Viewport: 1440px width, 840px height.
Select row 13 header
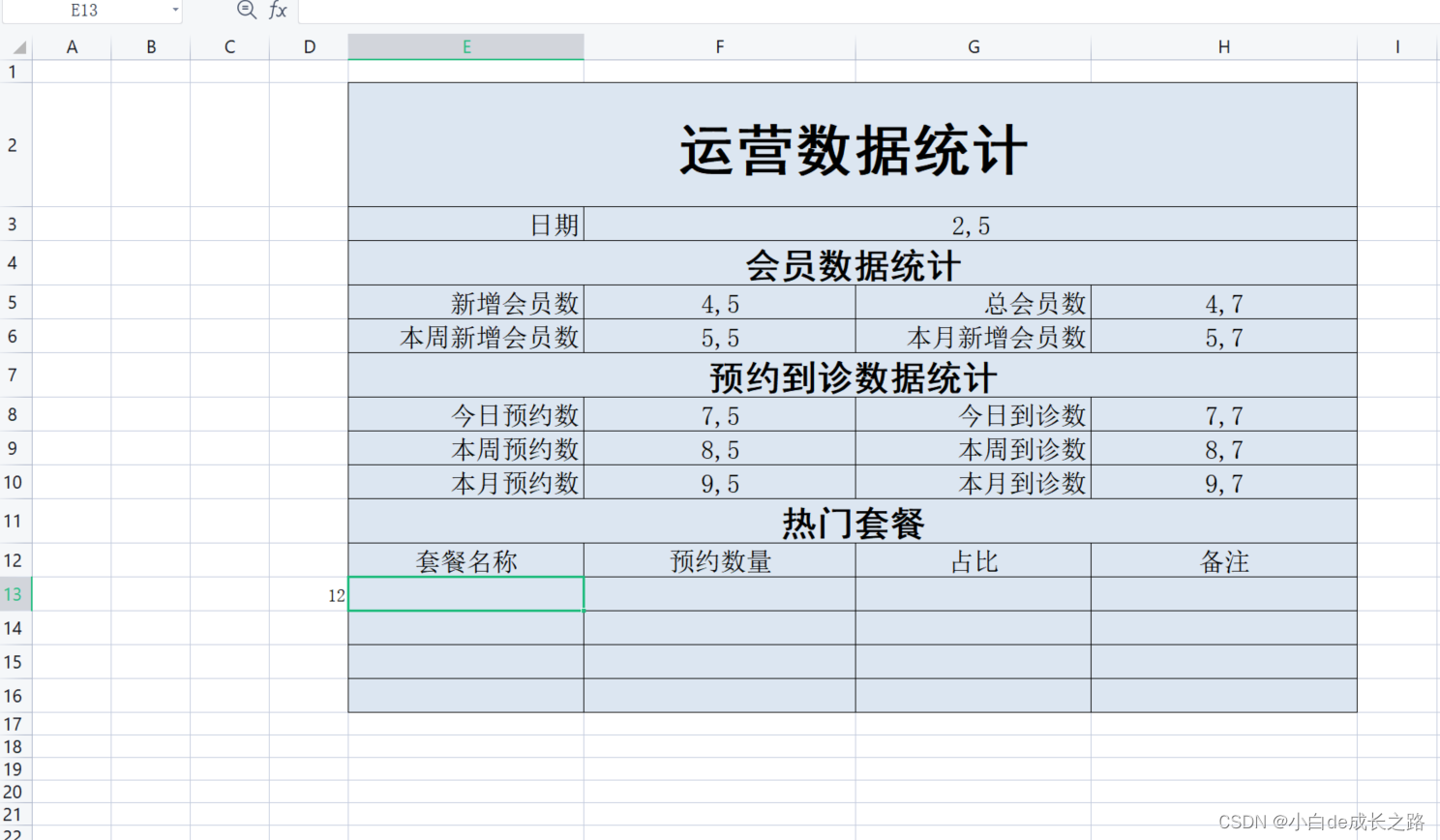15,594
